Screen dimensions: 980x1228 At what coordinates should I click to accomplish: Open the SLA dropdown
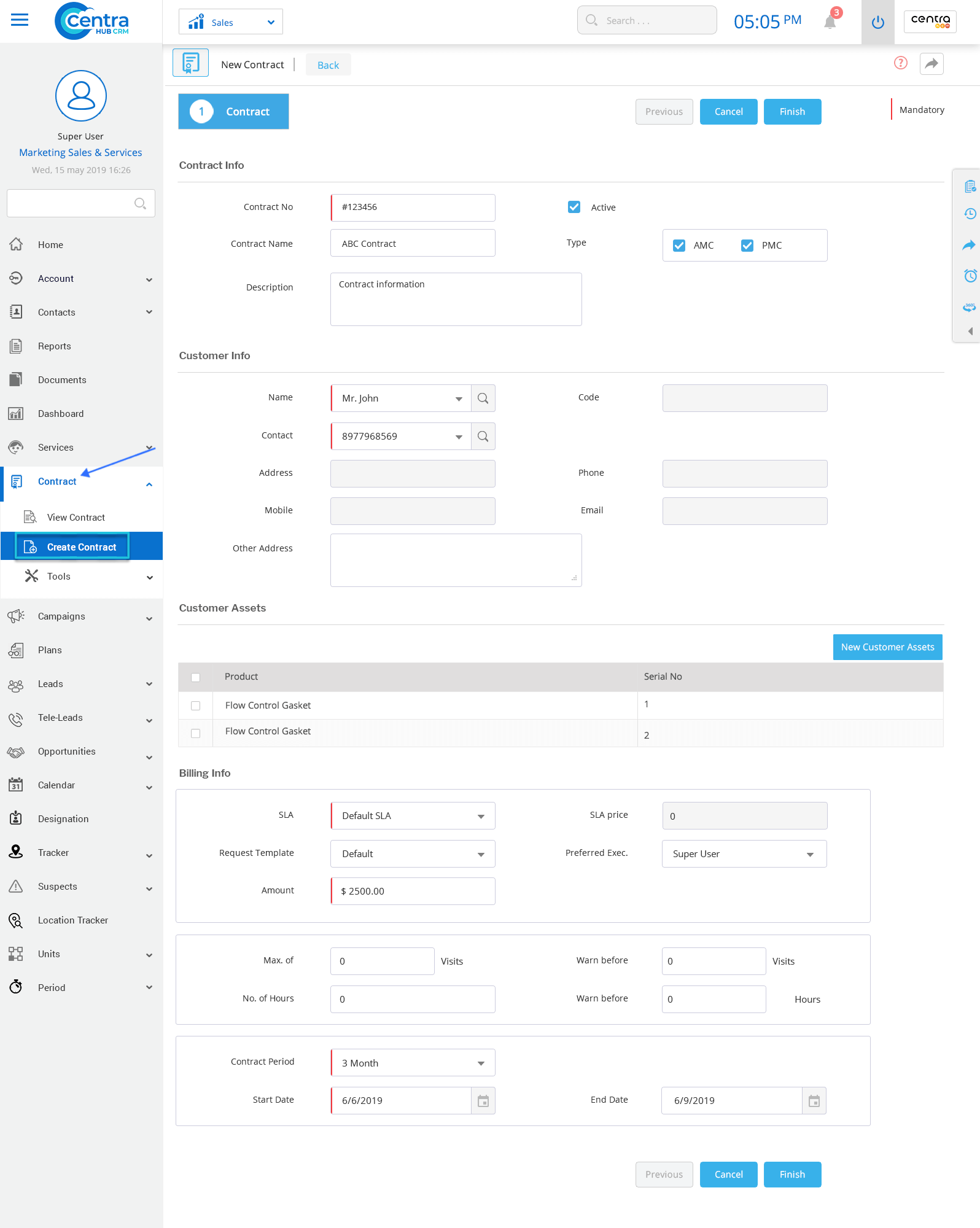coord(413,816)
